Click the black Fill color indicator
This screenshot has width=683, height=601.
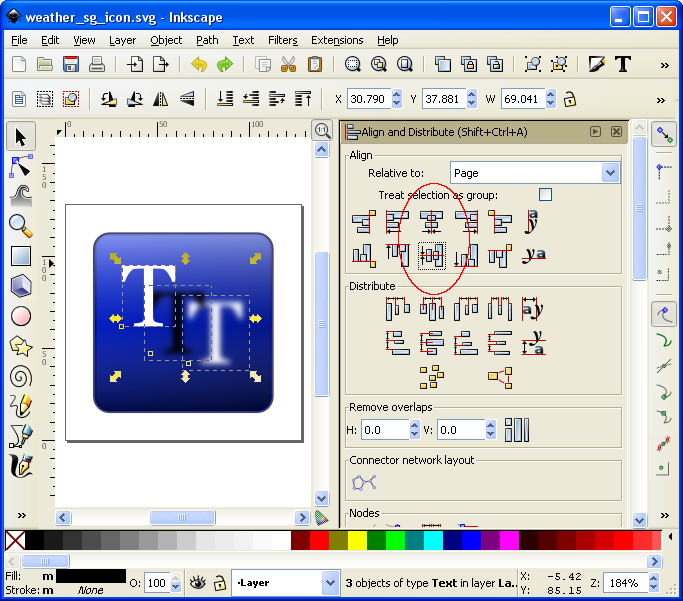click(91, 576)
